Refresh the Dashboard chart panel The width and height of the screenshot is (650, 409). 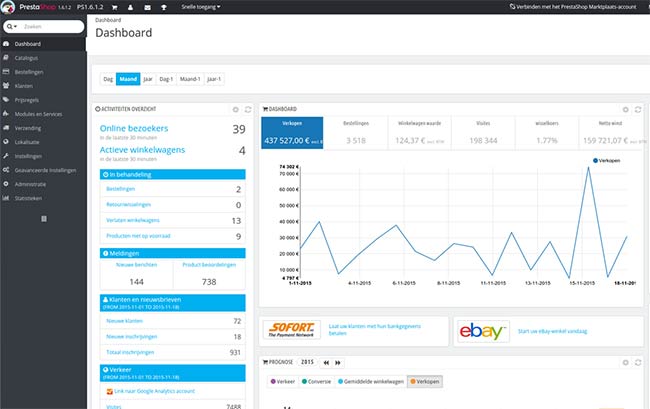point(638,109)
